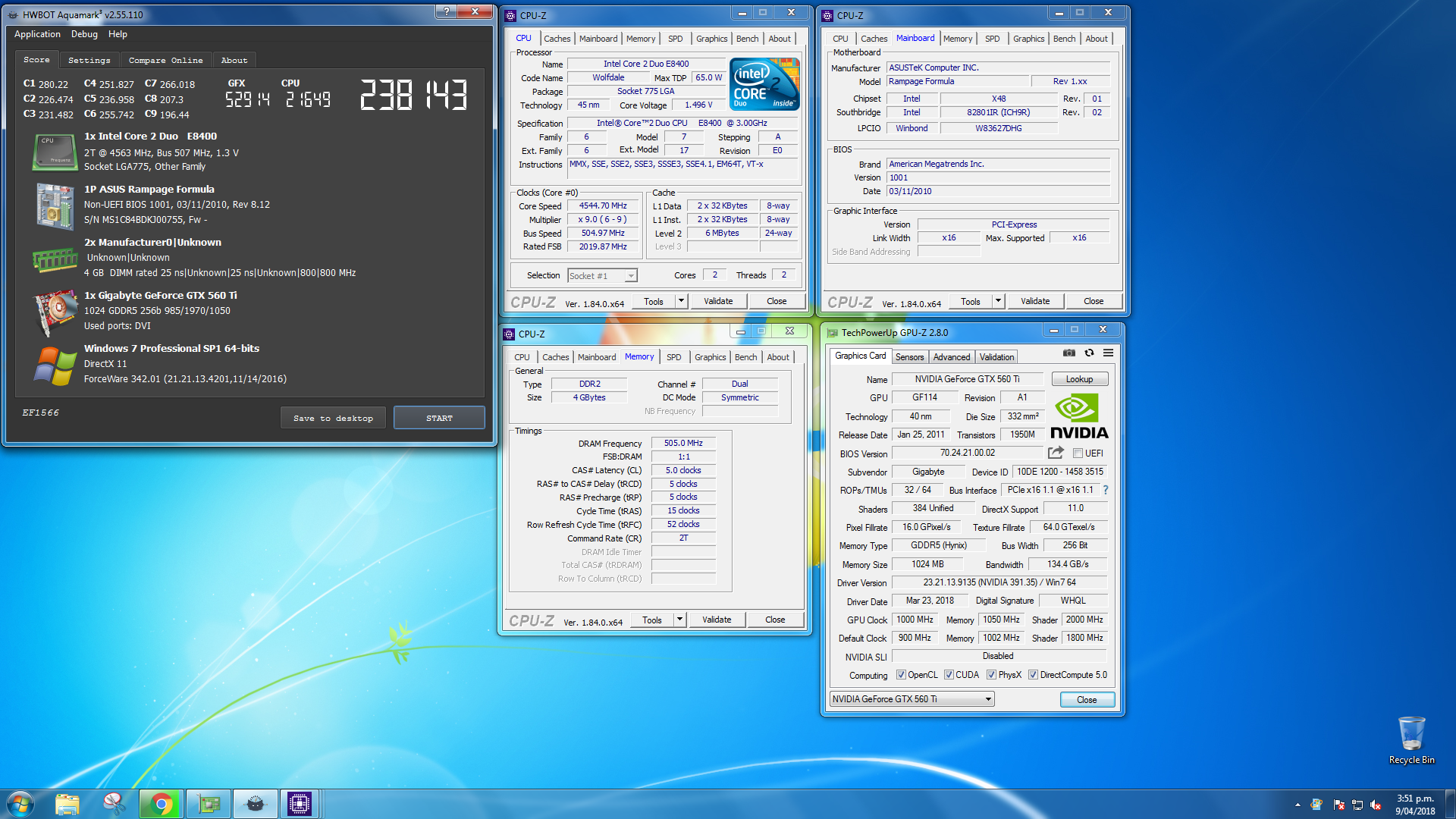Image resolution: width=1456 pixels, height=819 pixels.
Task: Toggle the UEFI checkbox in GPU-Z
Action: (x=1078, y=453)
